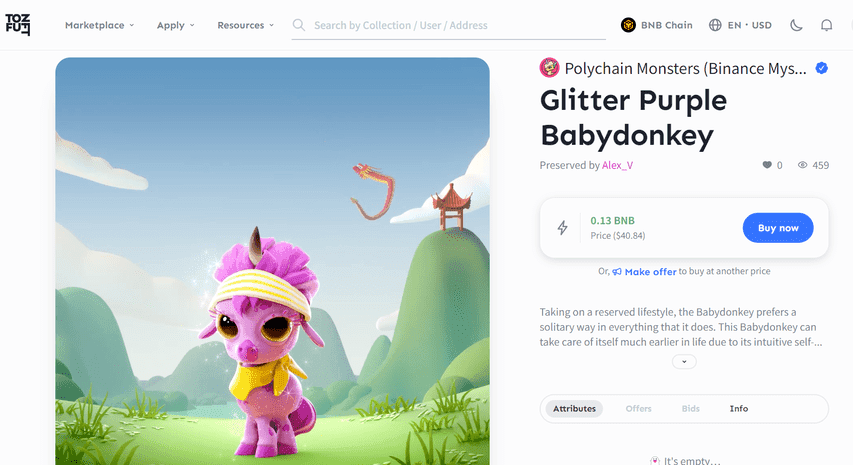Open the Apply dropdown menu
This screenshot has height=465, width=853.
pos(176,25)
